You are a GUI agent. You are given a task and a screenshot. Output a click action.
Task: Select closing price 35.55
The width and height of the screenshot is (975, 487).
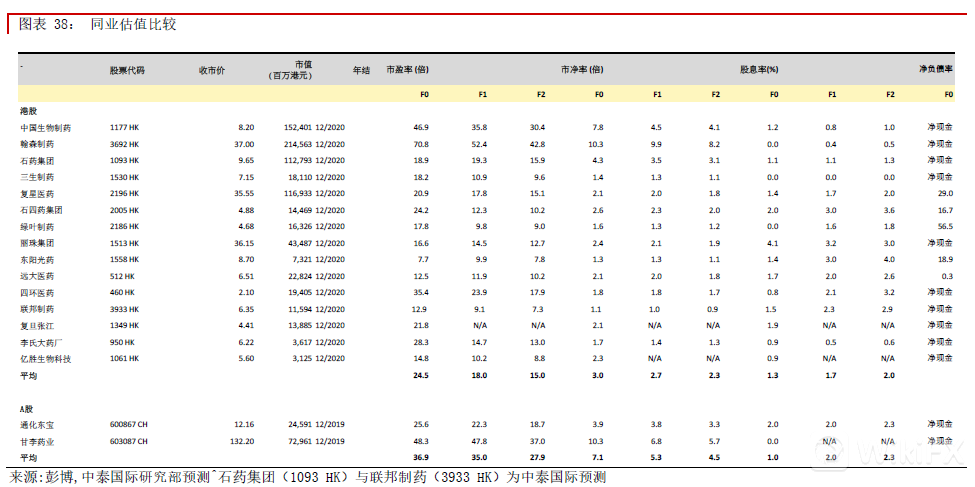tap(244, 193)
